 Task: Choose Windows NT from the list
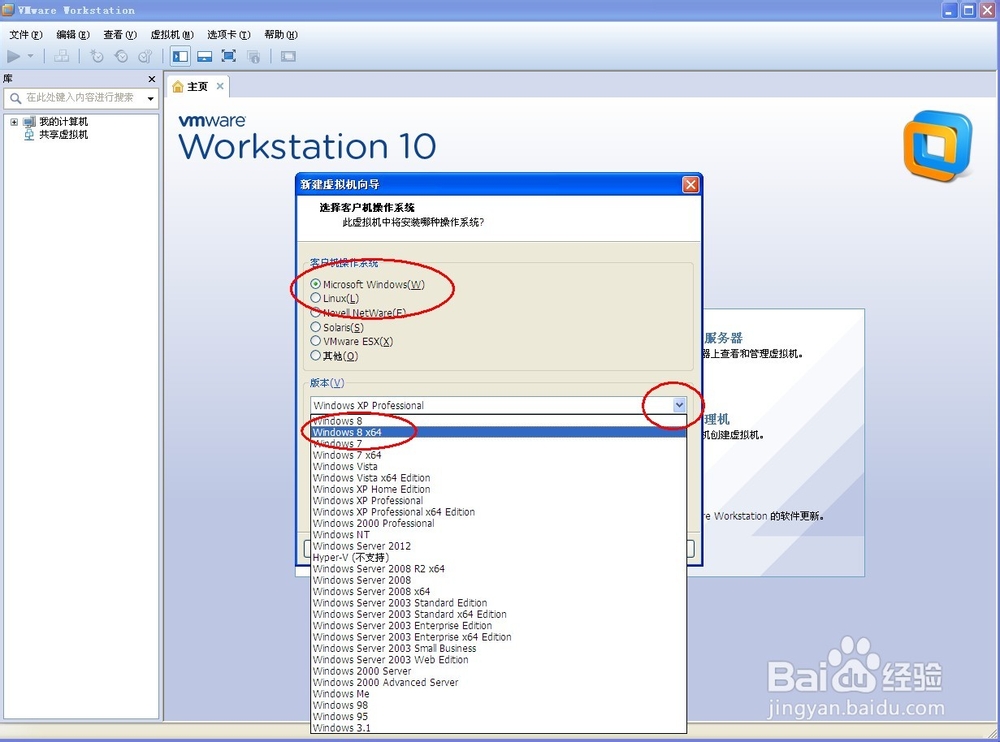click(499, 535)
